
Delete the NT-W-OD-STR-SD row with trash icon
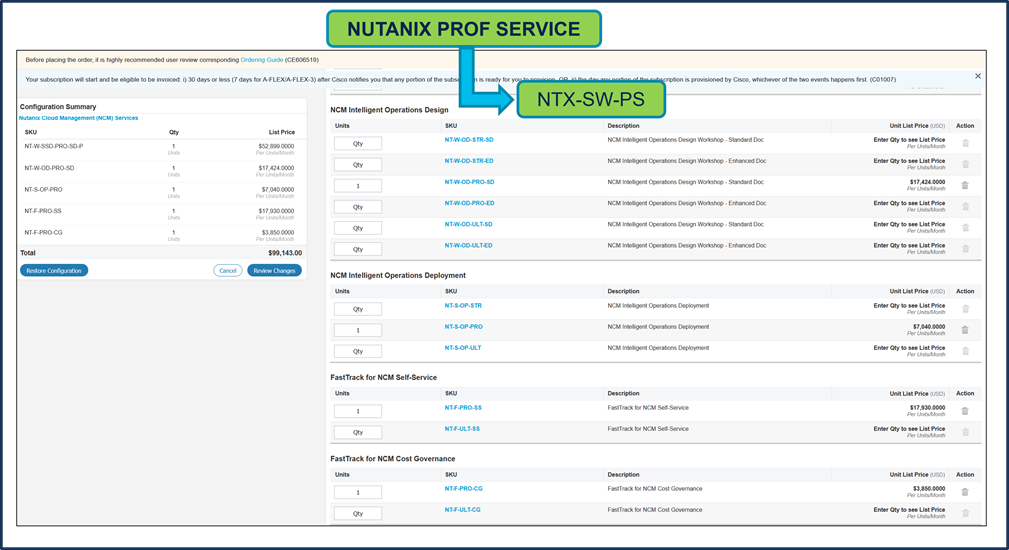(965, 143)
